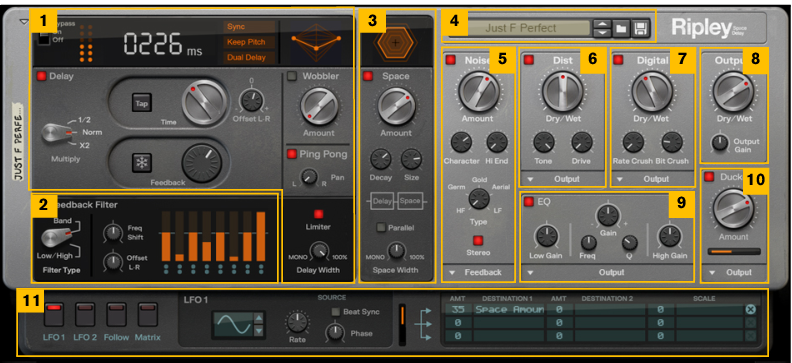792x363 pixels.
Task: Click the Output Gain knob
Action: pos(719,143)
